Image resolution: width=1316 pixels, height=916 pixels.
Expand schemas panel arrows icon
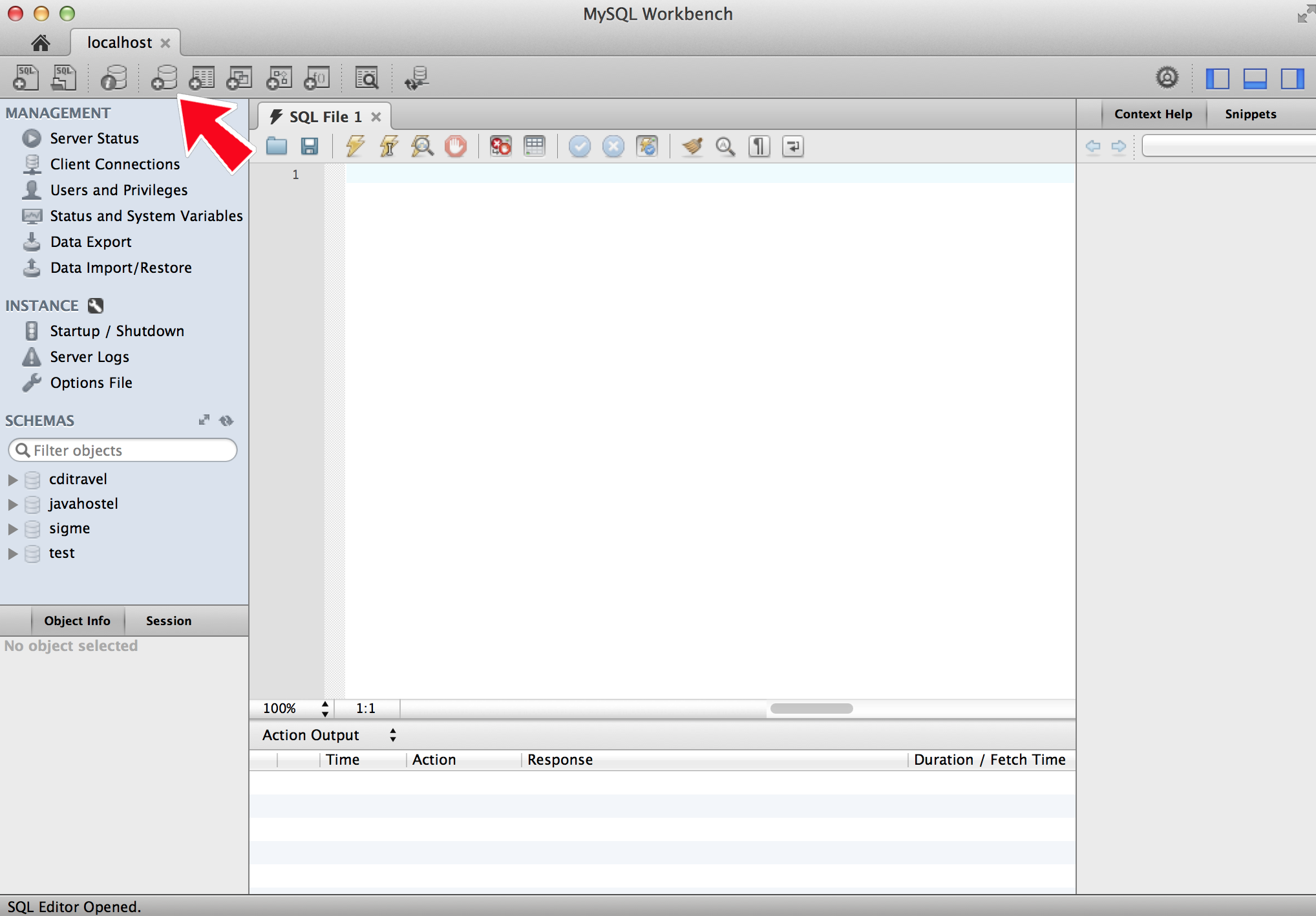click(x=204, y=420)
